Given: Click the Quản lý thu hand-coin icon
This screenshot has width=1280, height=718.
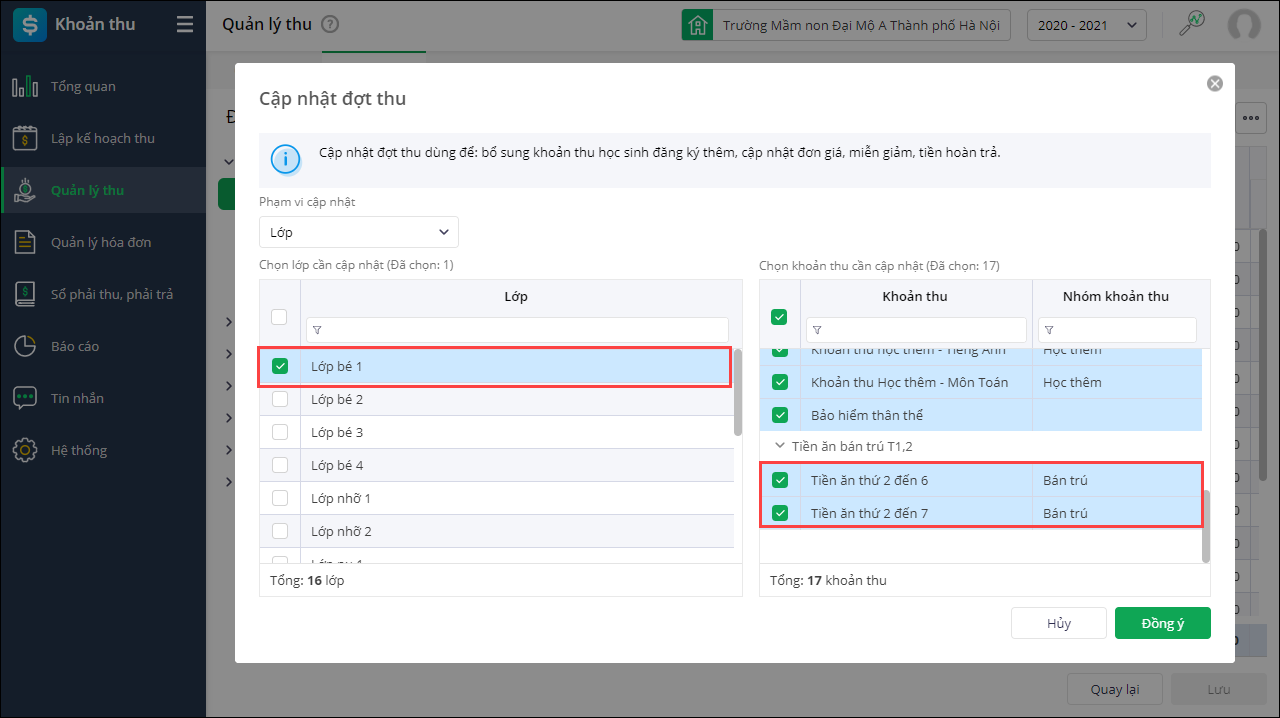Looking at the screenshot, I should click(25, 191).
